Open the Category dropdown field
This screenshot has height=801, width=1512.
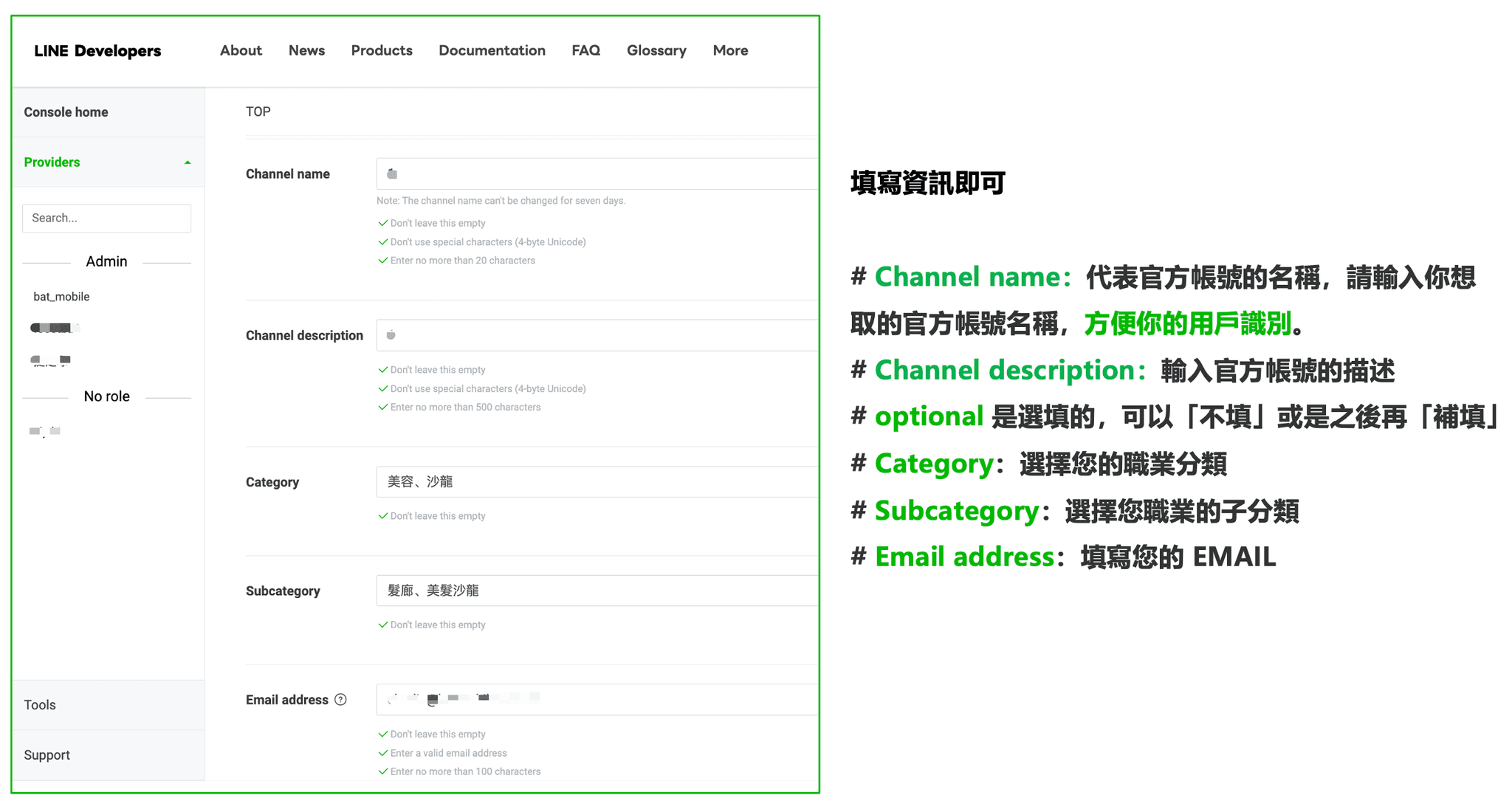(597, 482)
